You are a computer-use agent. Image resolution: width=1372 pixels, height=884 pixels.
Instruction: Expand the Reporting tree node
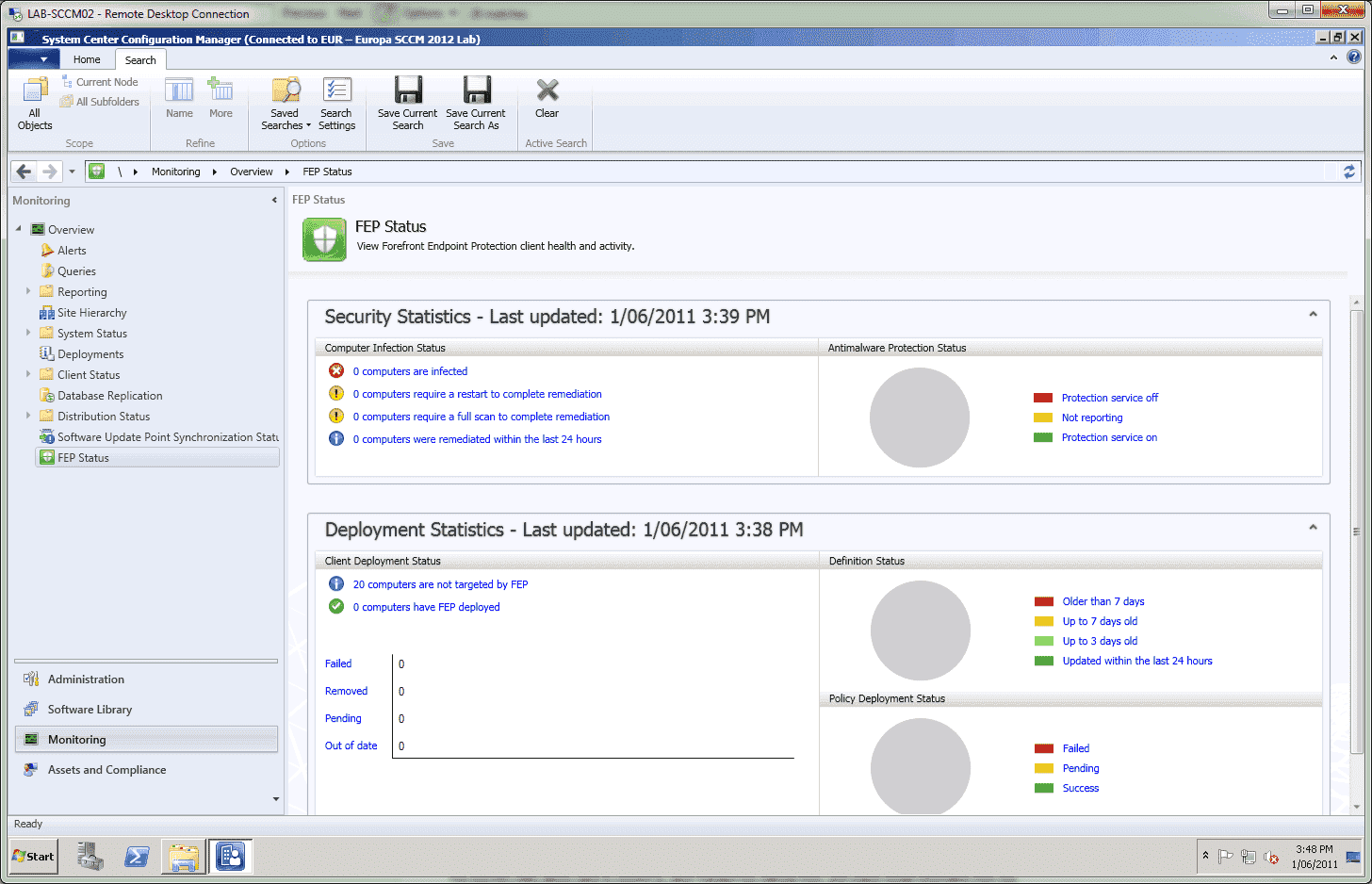coord(28,291)
